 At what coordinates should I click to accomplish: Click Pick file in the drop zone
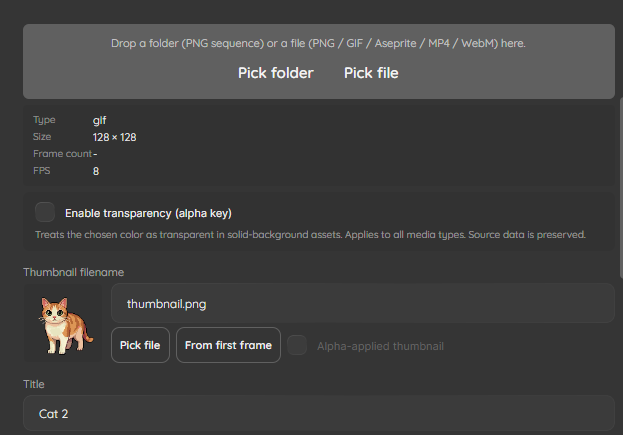(371, 73)
